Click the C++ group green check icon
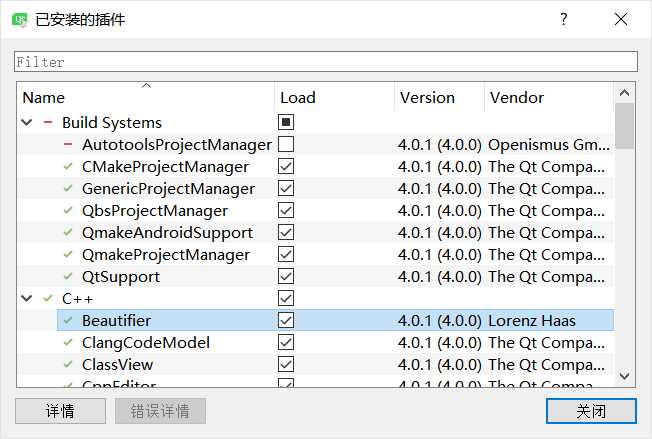Image resolution: width=652 pixels, height=439 pixels. point(48,298)
